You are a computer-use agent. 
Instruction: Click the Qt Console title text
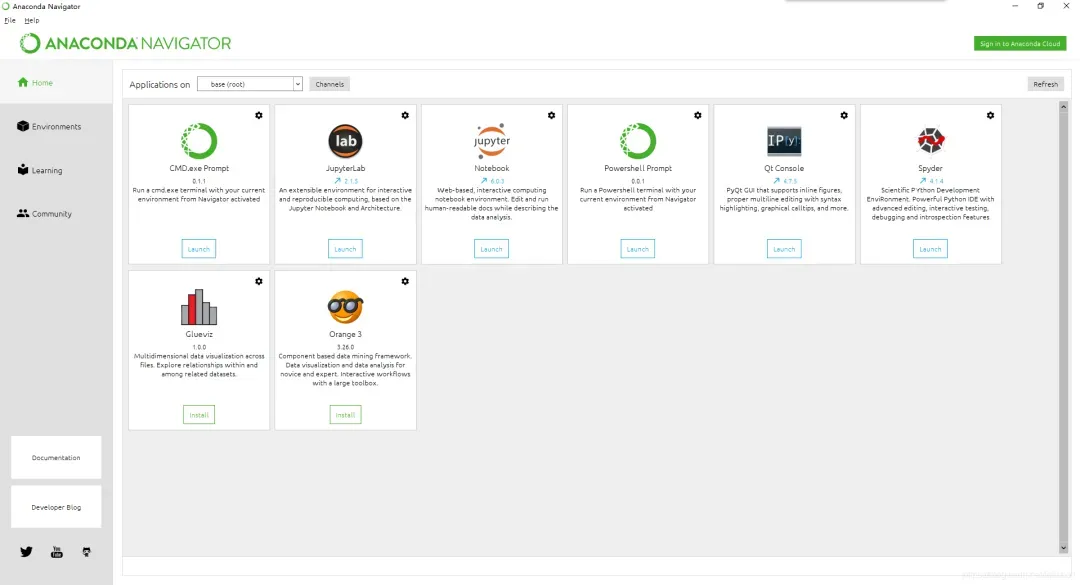click(784, 168)
